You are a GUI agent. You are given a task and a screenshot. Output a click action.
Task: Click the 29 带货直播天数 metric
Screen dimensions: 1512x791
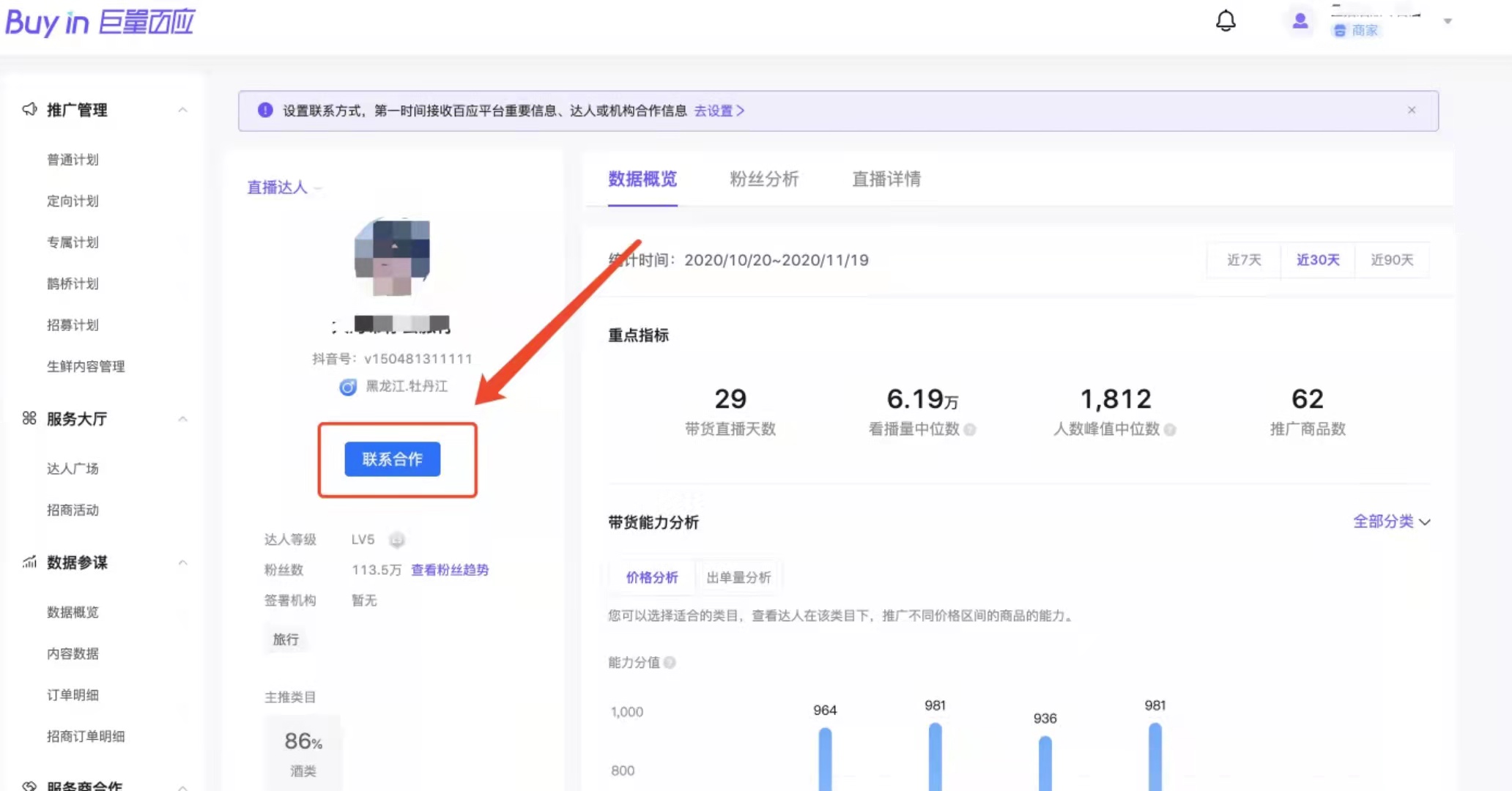click(730, 411)
